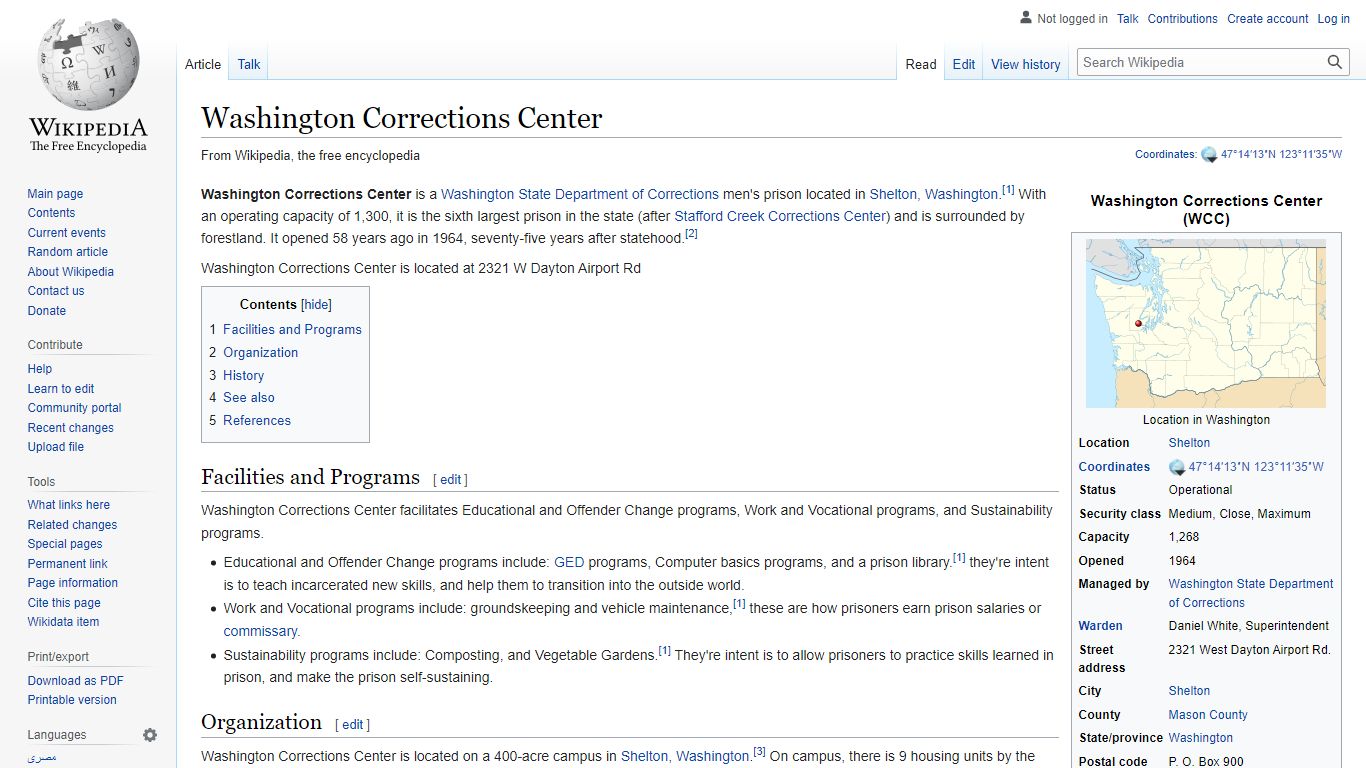Image resolution: width=1366 pixels, height=768 pixels.
Task: Jump to References in Contents
Action: tap(257, 420)
